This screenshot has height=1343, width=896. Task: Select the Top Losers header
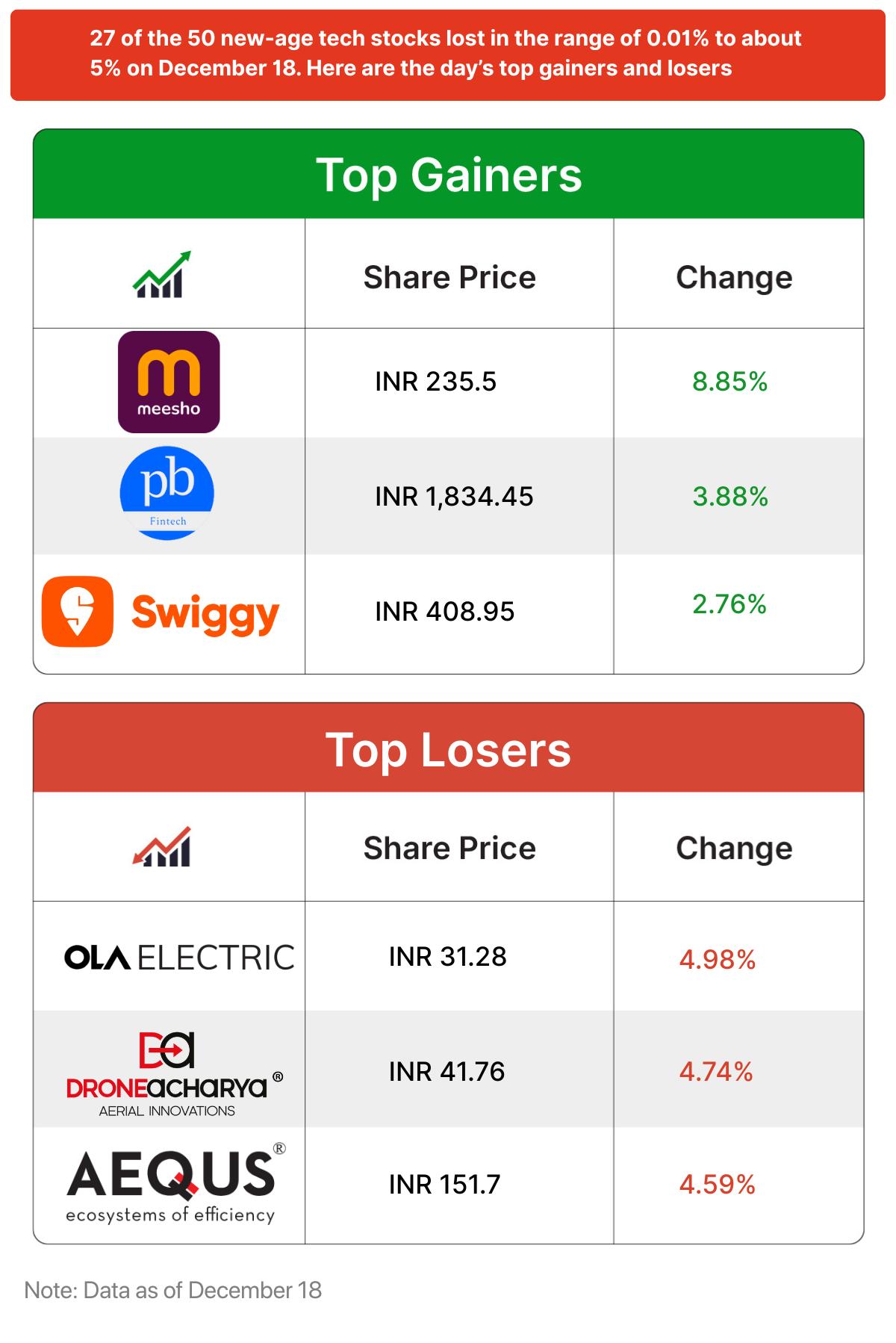[448, 749]
